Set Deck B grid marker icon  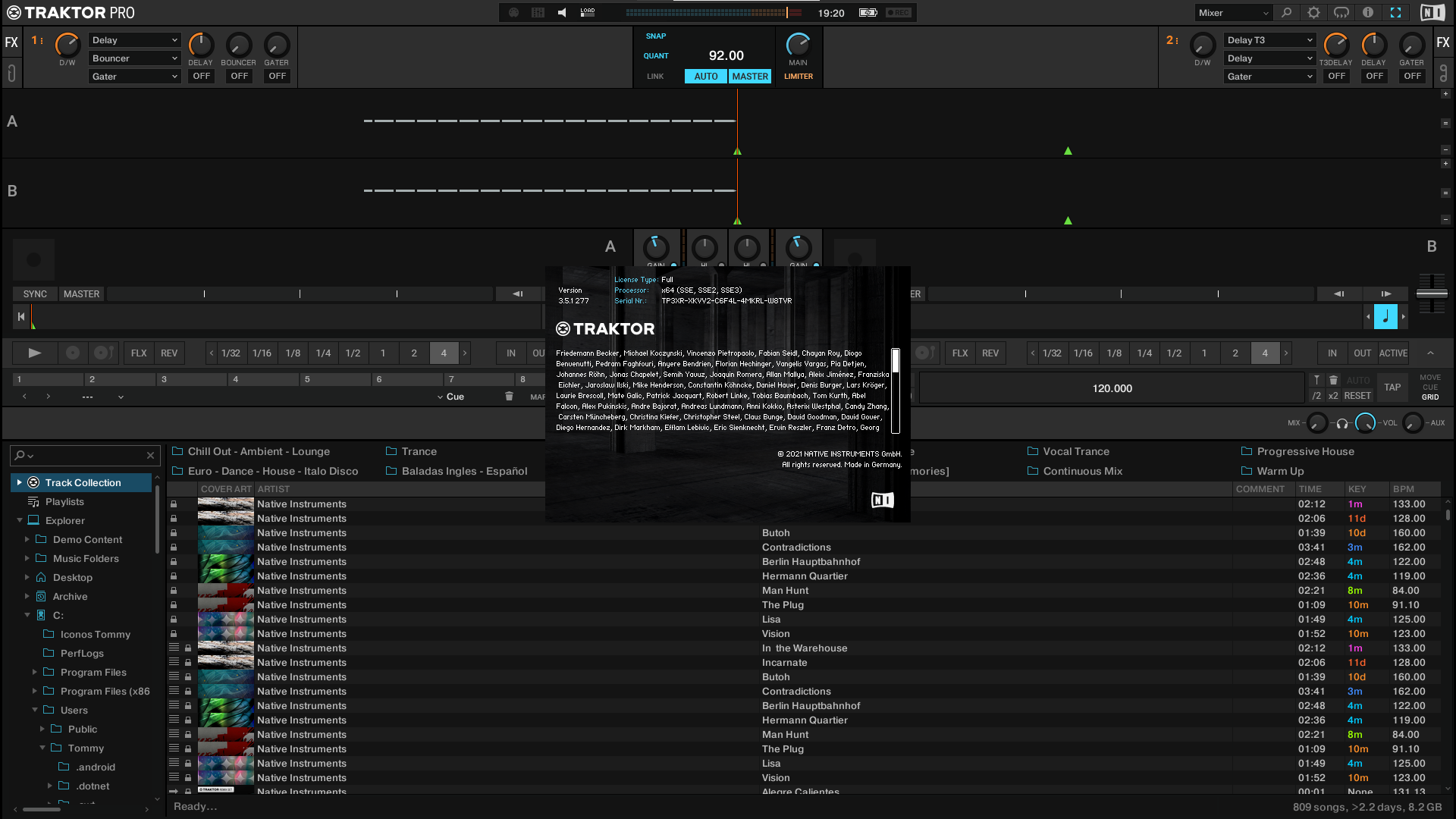click(x=1316, y=380)
